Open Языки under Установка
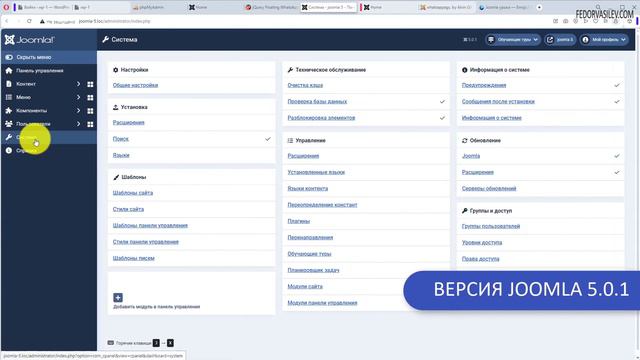 point(121,155)
